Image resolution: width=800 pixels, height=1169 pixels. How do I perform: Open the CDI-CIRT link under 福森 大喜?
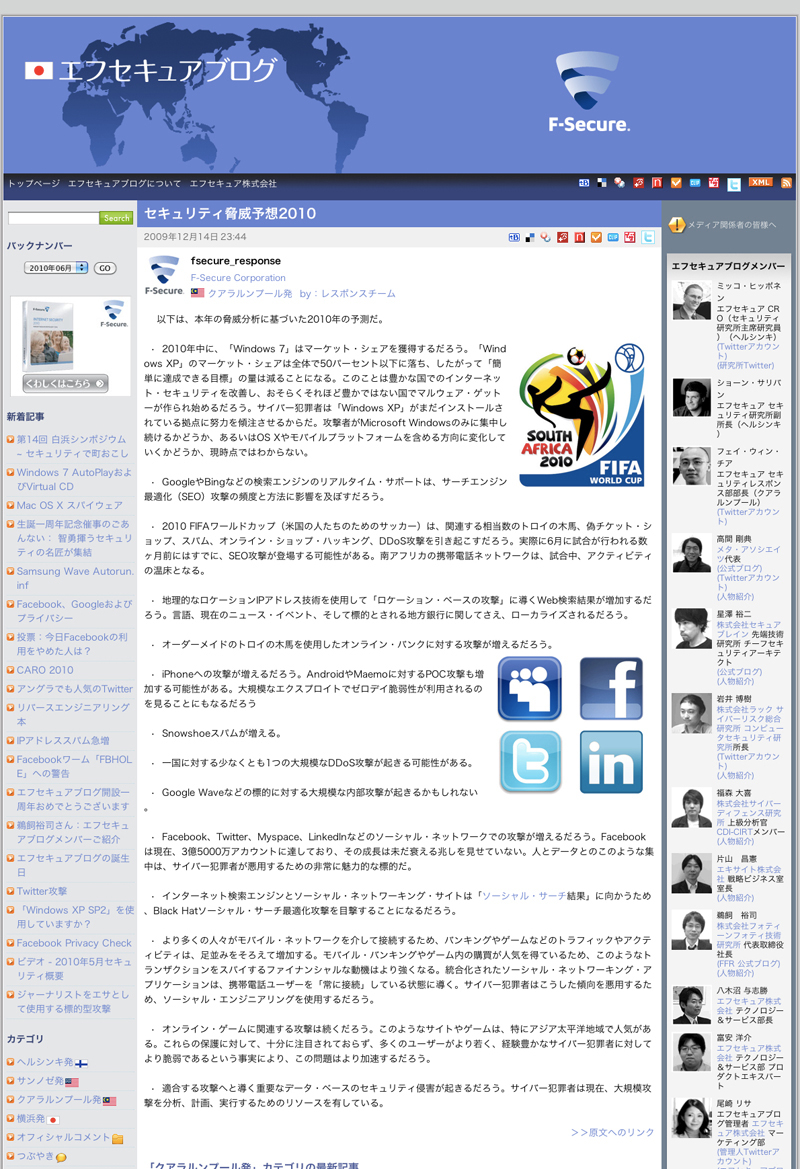click(734, 831)
